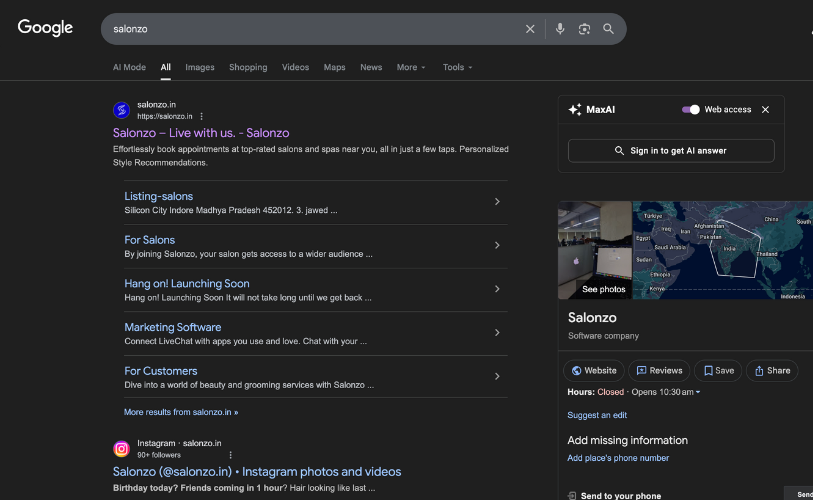Open the salonzo.in result options menu
This screenshot has height=500, width=813.
click(x=201, y=116)
